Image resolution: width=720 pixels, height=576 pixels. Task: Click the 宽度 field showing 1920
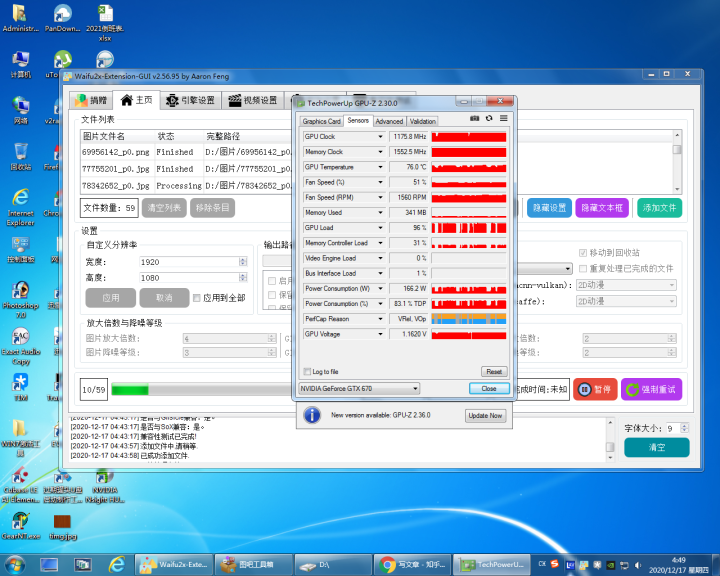[193, 262]
